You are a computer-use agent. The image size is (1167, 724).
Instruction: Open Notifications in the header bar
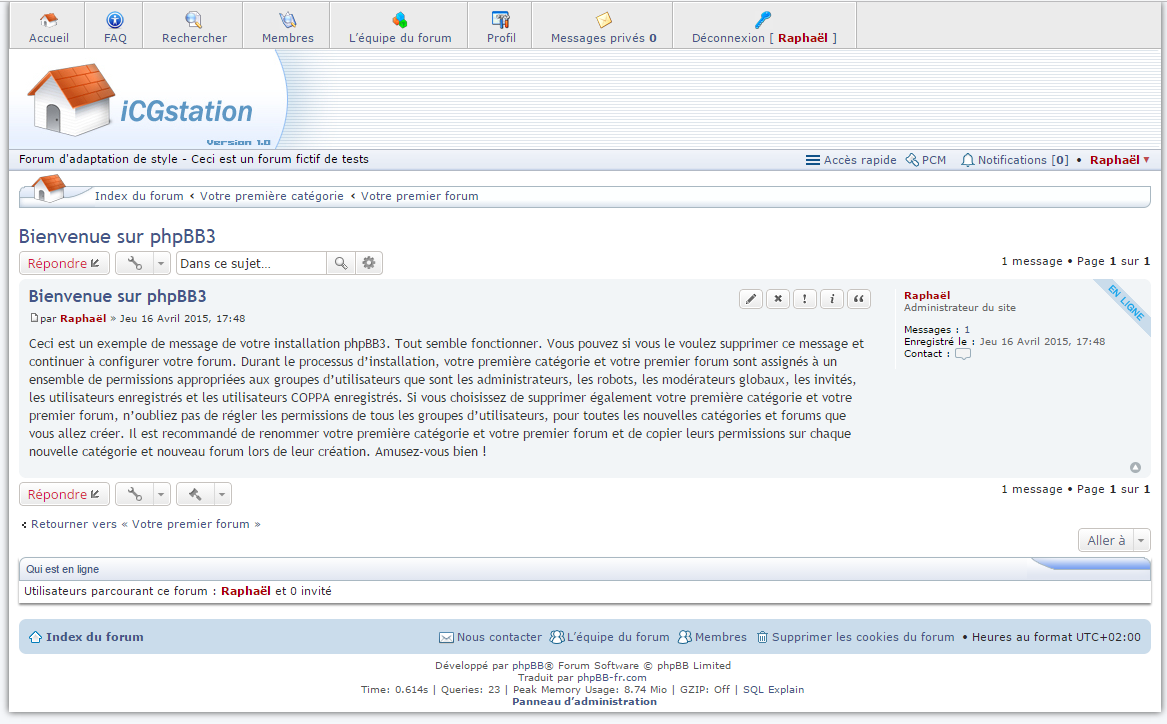pos(1014,160)
